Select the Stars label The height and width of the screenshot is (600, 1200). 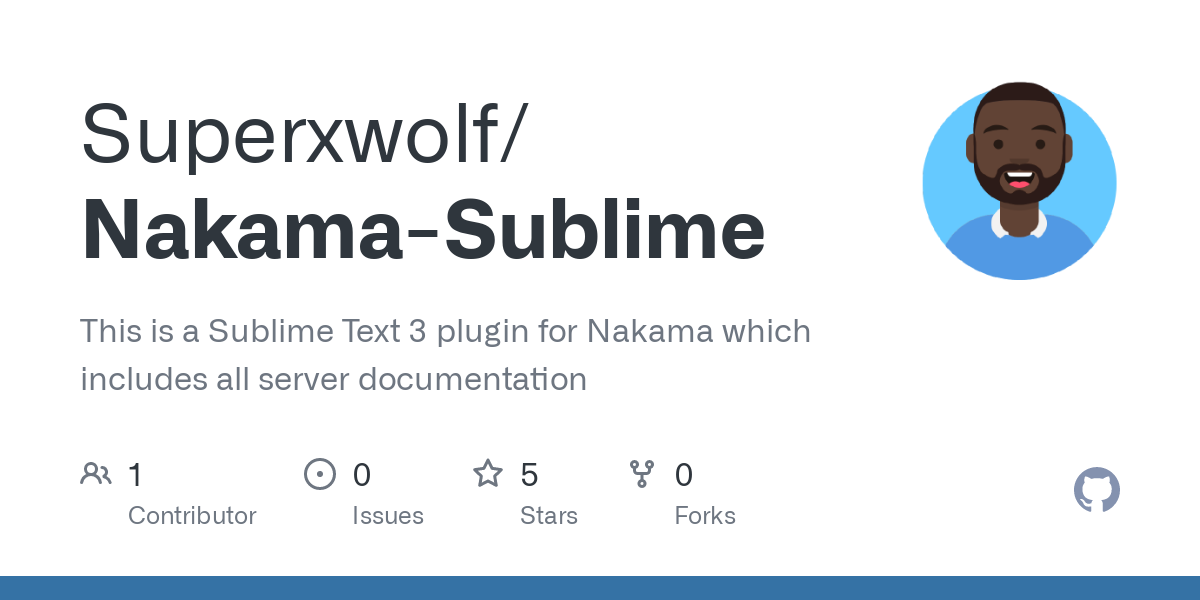click(549, 516)
